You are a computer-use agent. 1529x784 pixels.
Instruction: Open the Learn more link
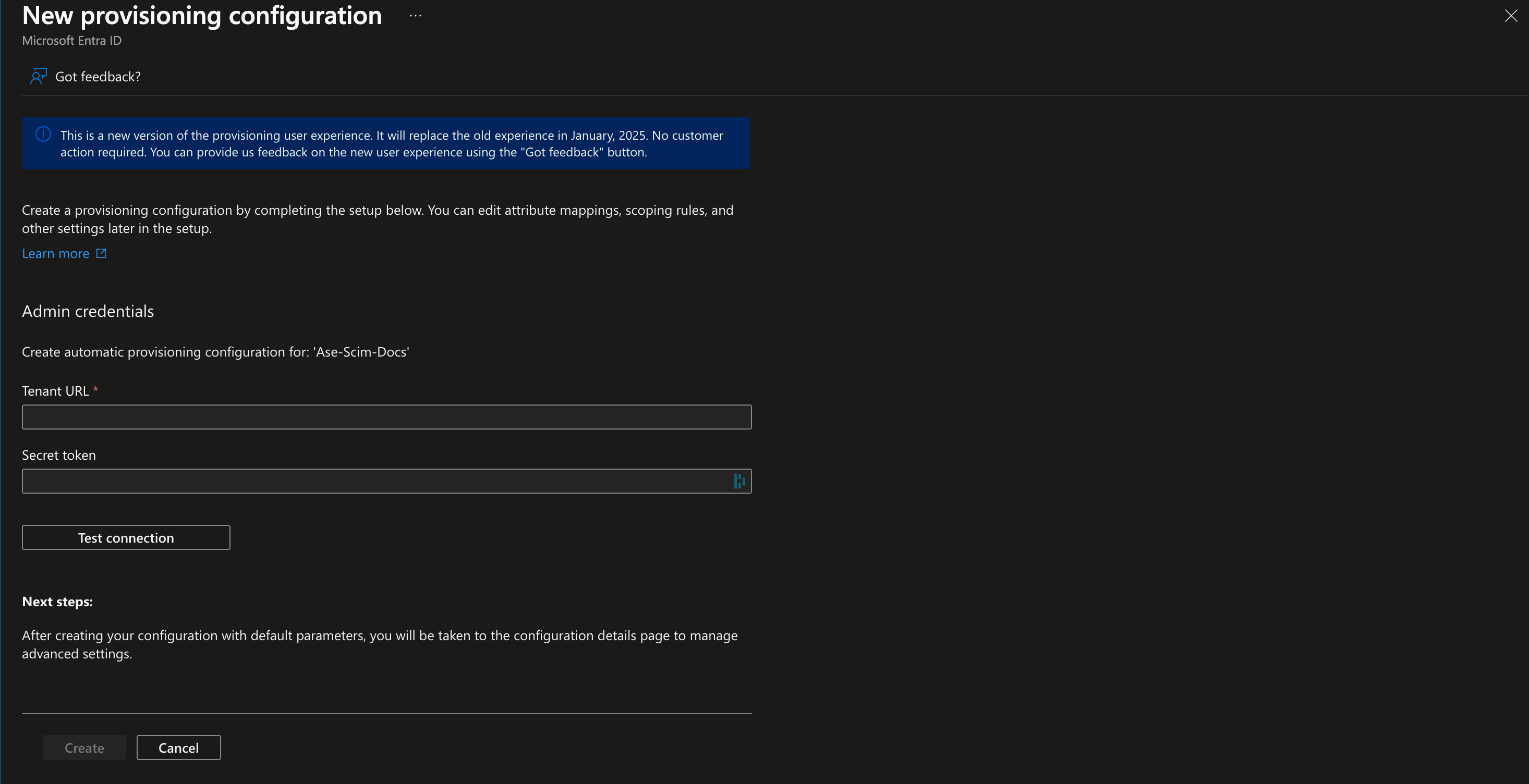[56, 253]
